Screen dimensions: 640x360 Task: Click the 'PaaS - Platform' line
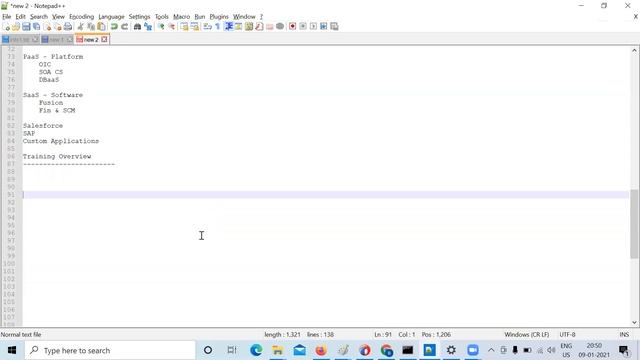(x=53, y=57)
